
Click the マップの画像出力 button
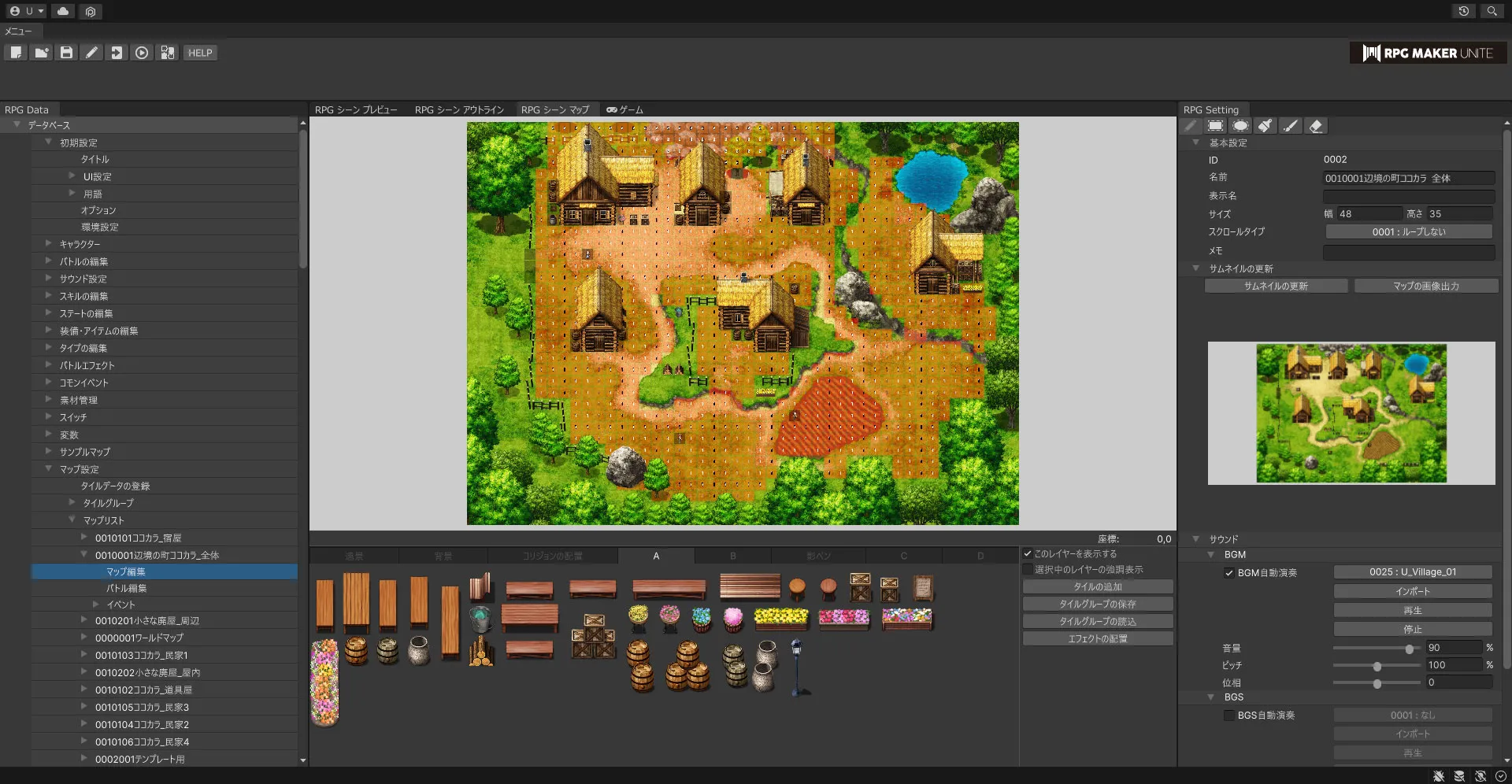click(x=1425, y=287)
